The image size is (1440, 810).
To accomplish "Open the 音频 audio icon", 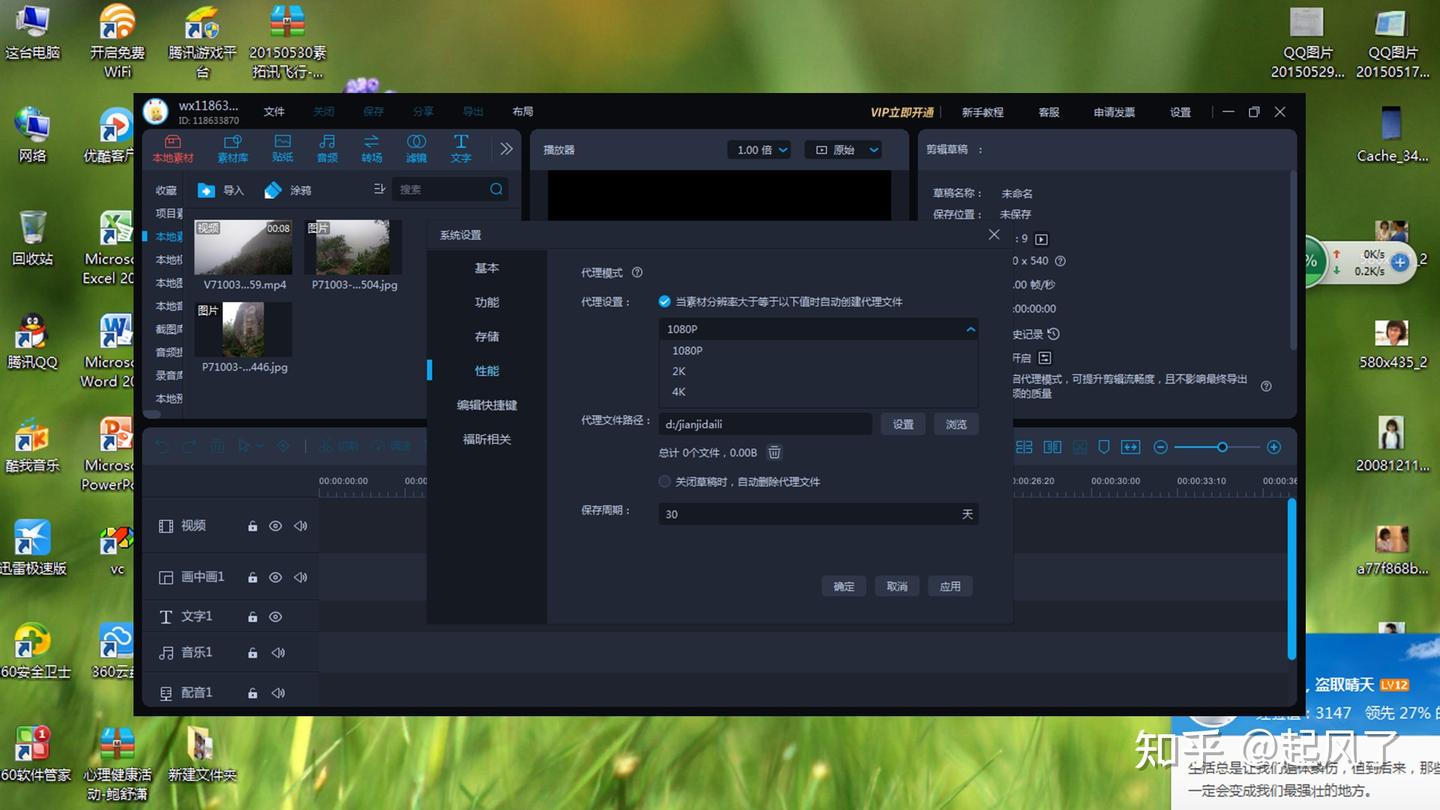I will (327, 142).
